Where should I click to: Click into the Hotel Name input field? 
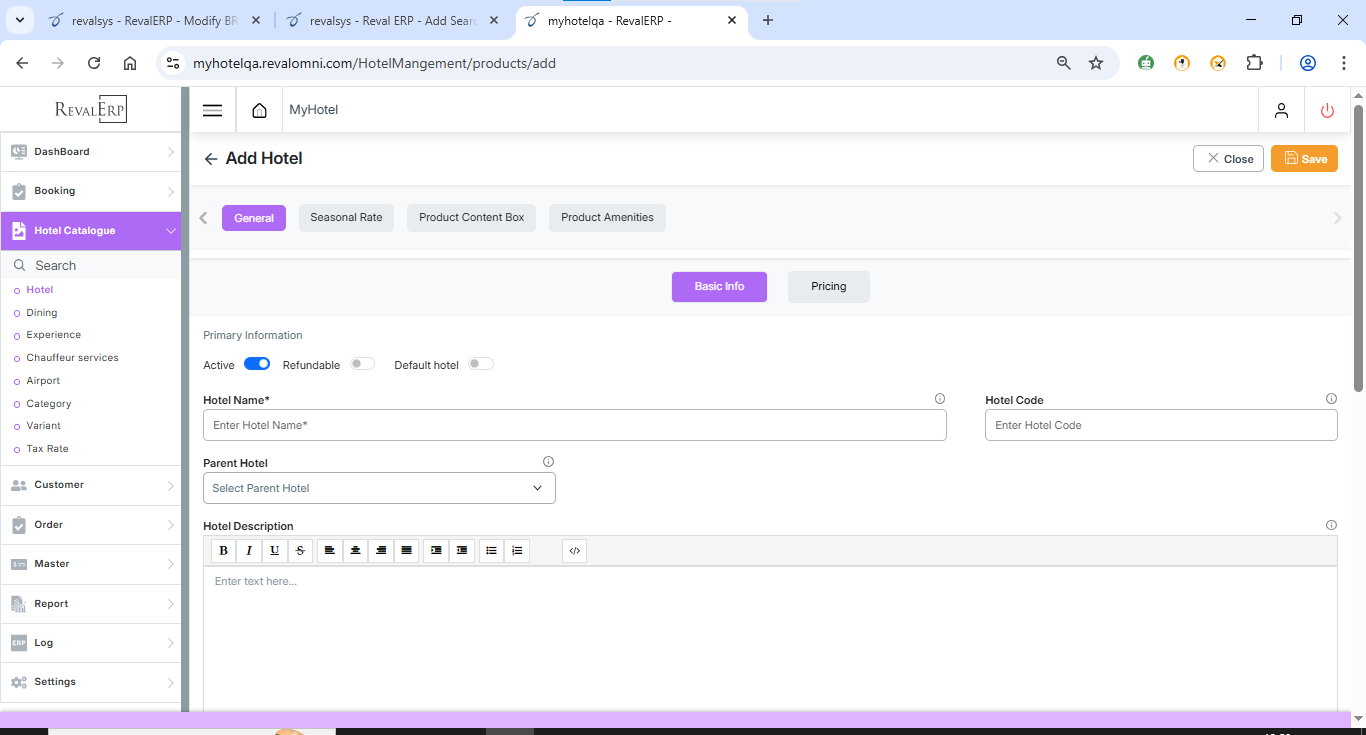pos(574,425)
